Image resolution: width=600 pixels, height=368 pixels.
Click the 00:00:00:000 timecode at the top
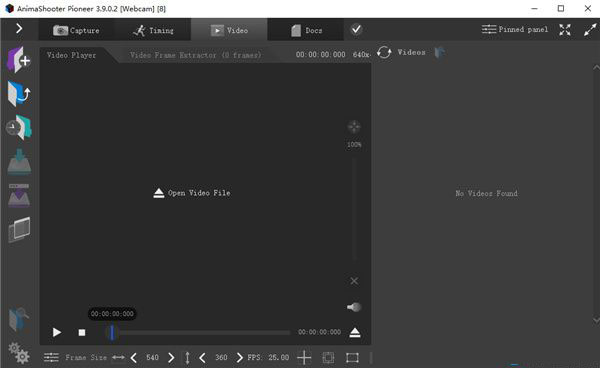(320, 55)
